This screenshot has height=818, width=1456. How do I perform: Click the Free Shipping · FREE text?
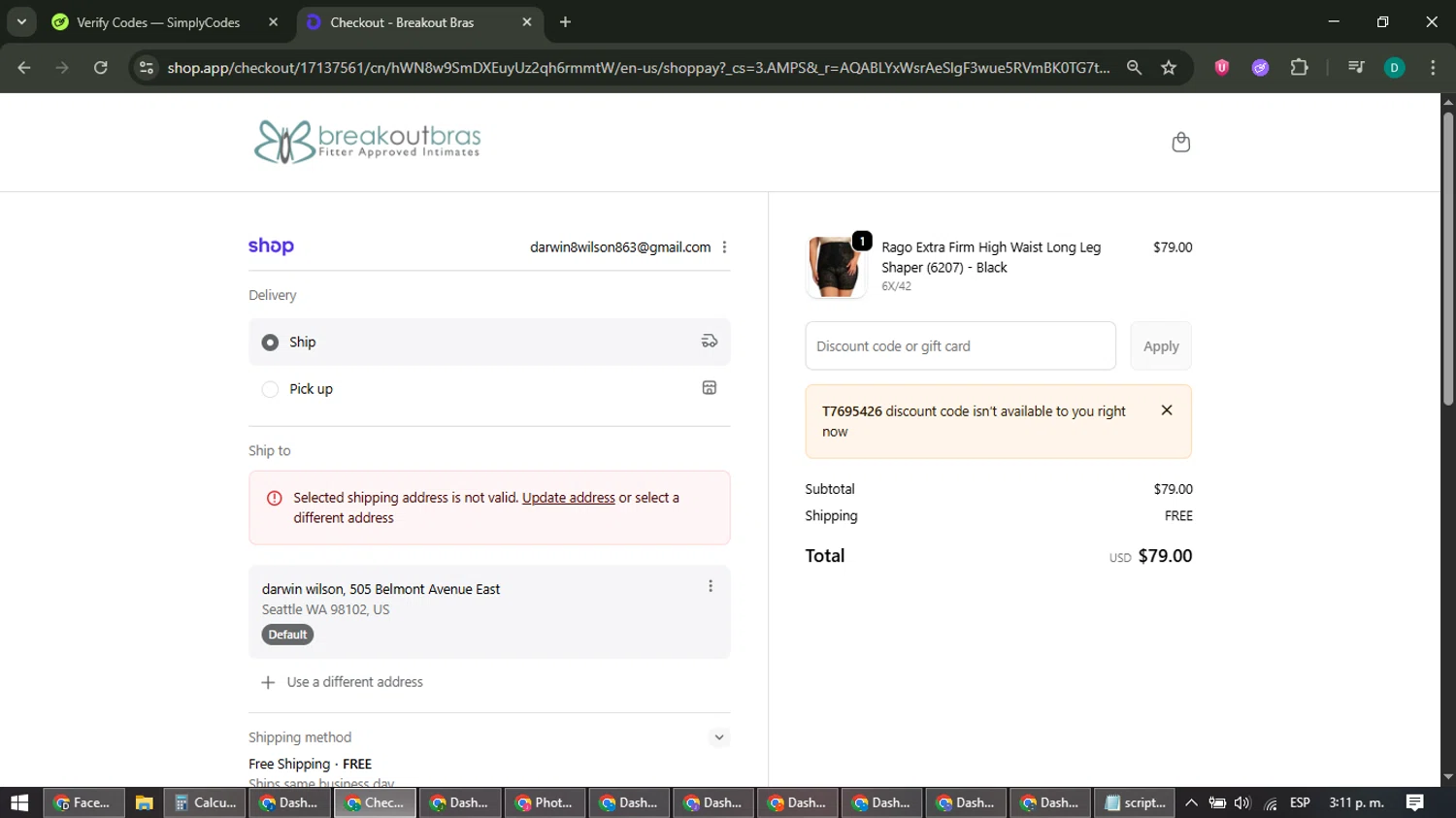click(x=310, y=765)
